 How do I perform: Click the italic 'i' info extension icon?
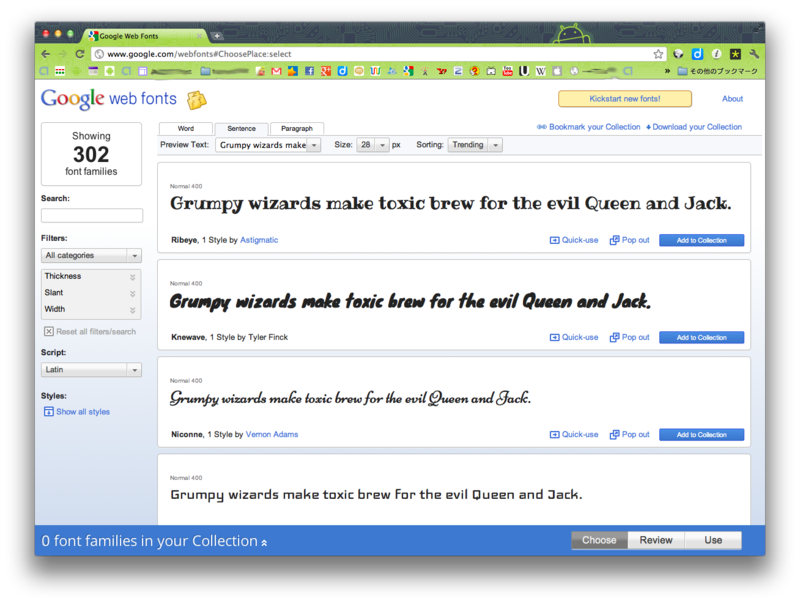tap(716, 54)
